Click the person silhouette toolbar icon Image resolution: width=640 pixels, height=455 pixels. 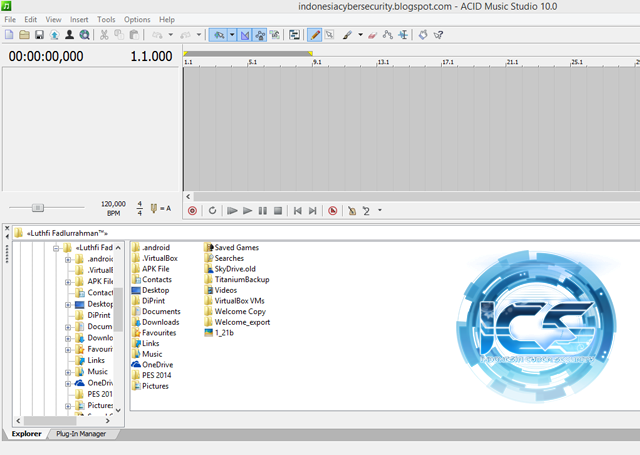(69, 35)
